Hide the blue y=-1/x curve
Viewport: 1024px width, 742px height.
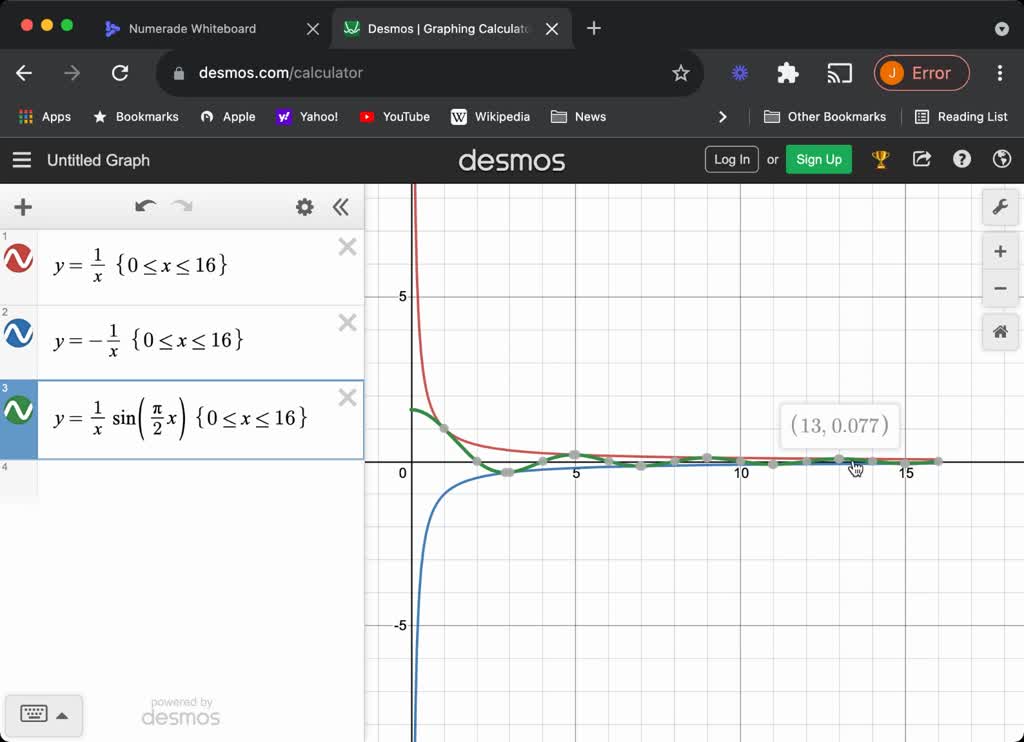19,334
